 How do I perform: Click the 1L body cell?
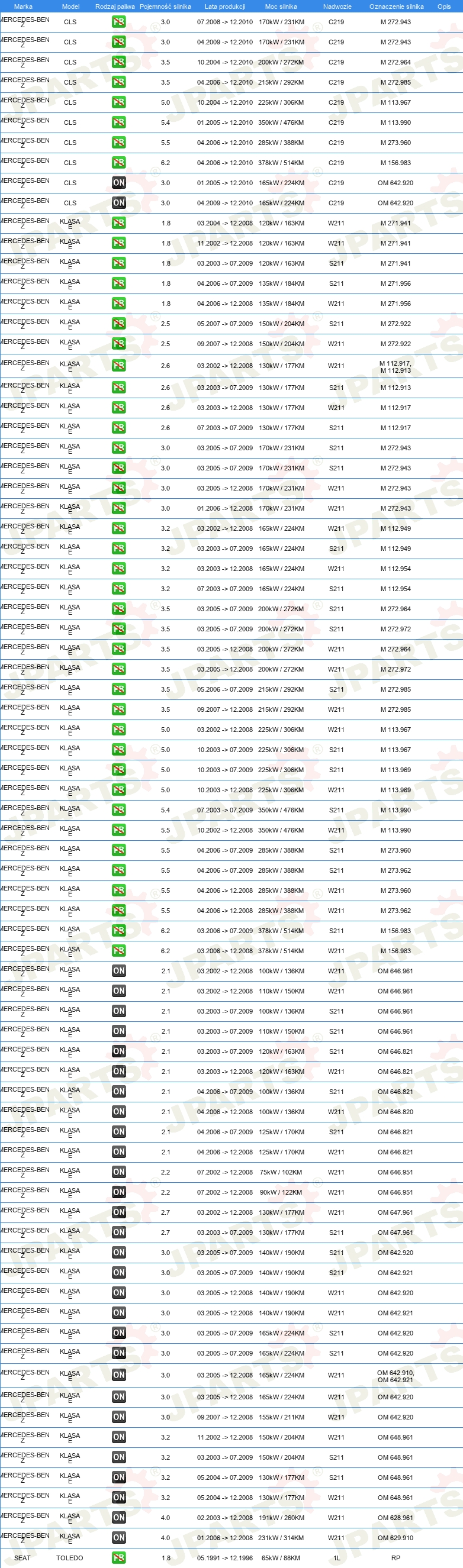pos(336,1558)
